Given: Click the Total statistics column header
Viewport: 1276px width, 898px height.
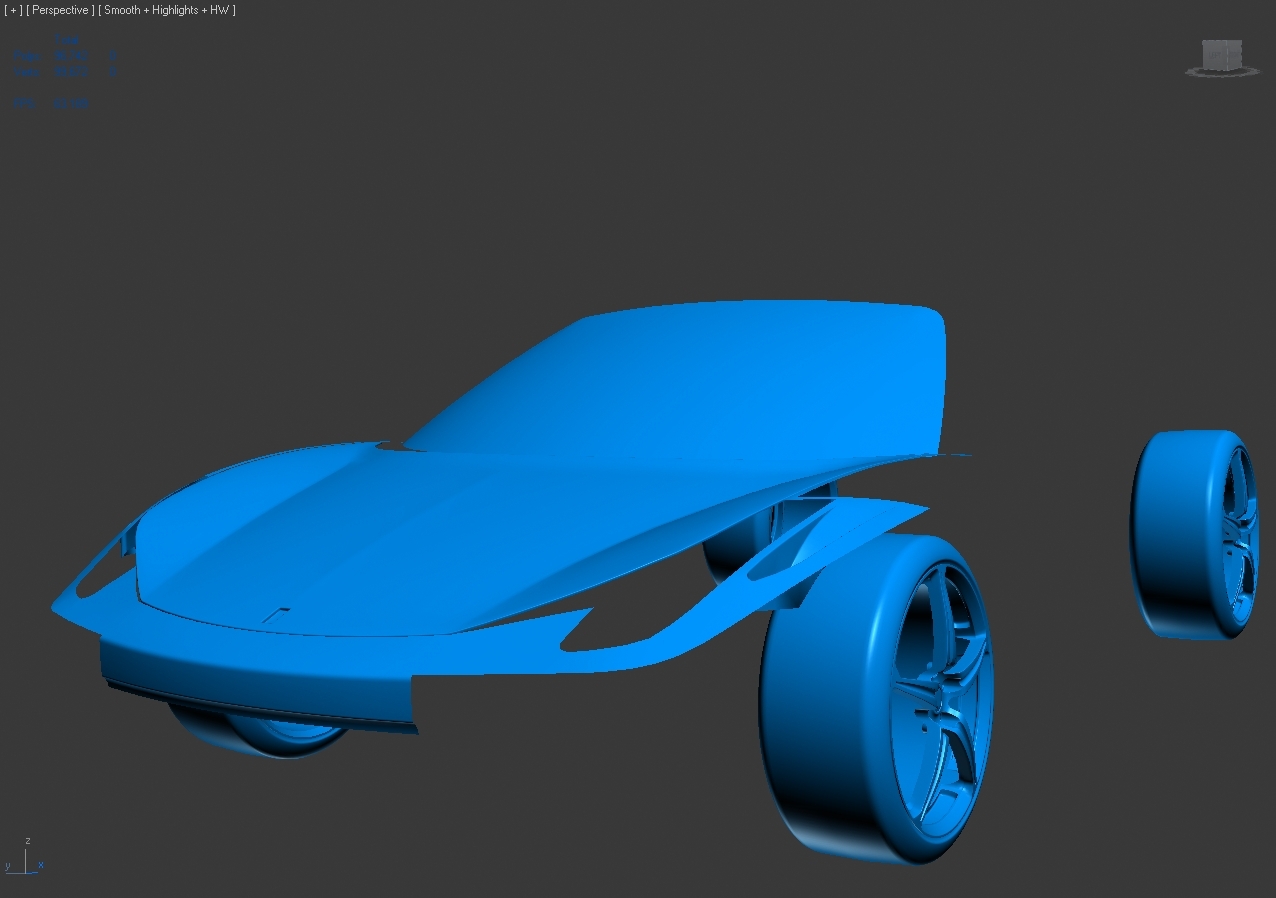Looking at the screenshot, I should 67,41.
